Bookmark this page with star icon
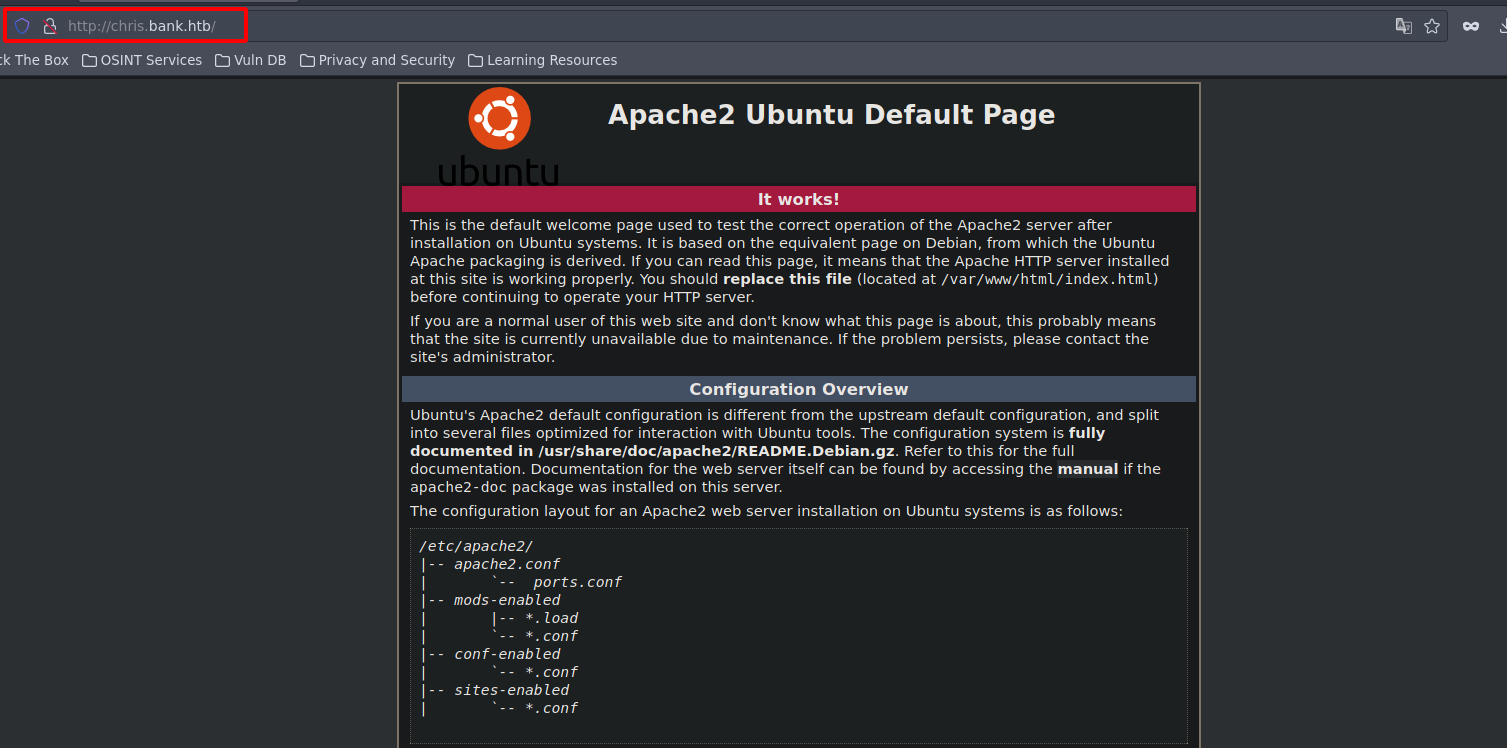 (x=1432, y=26)
